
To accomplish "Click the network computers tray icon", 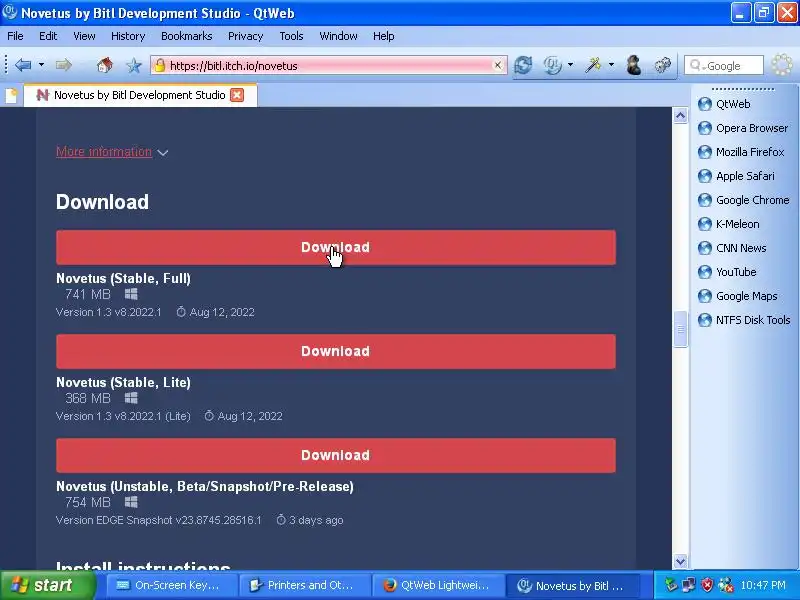I will [689, 585].
